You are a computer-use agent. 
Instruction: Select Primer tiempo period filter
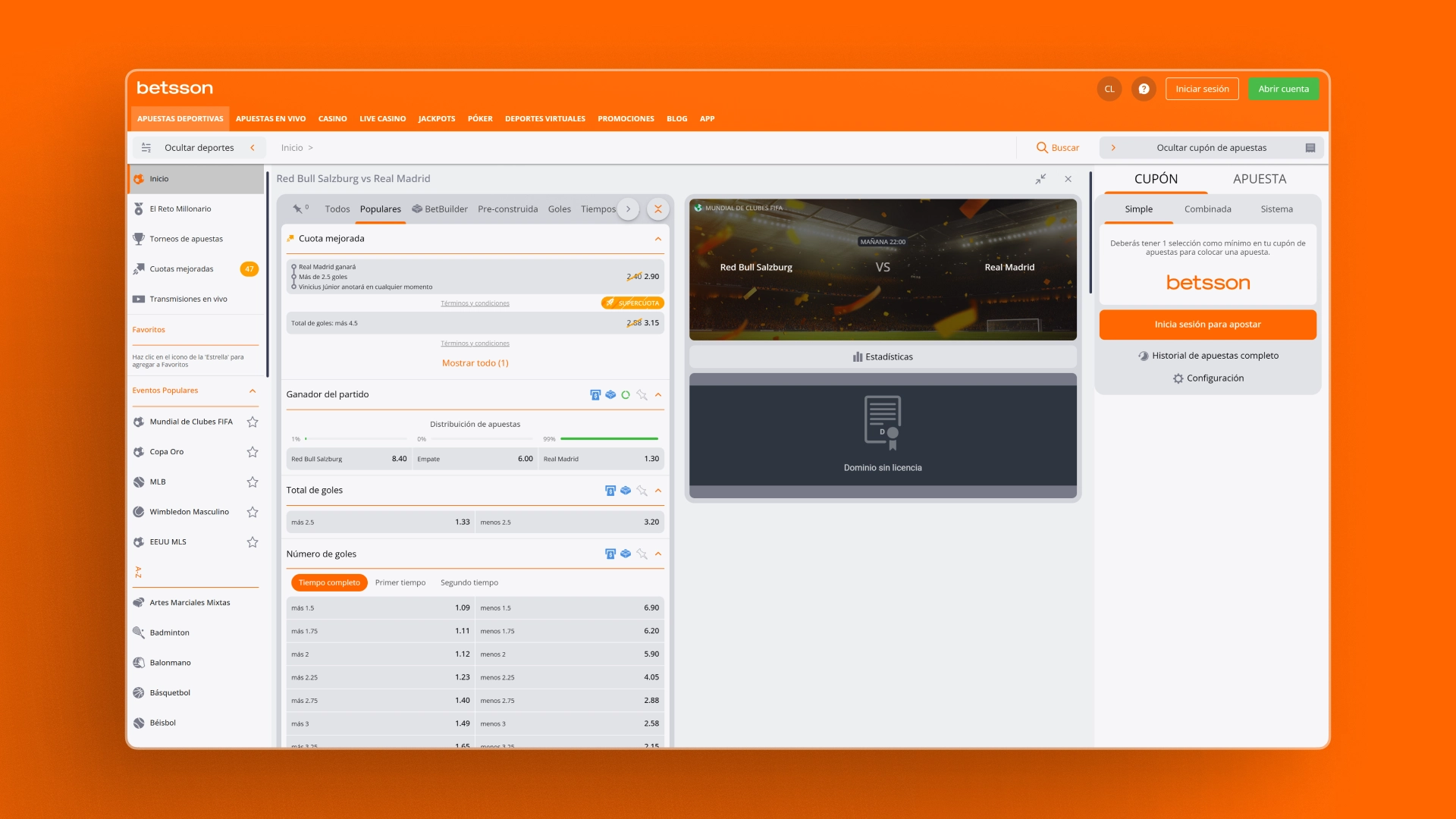pos(400,583)
